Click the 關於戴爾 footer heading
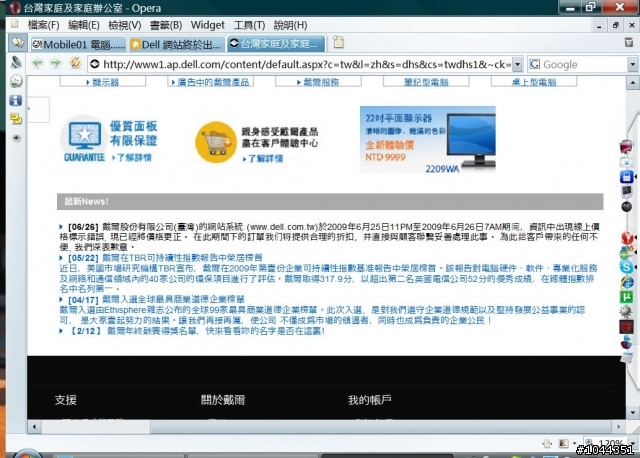640x458 pixels. point(223,400)
